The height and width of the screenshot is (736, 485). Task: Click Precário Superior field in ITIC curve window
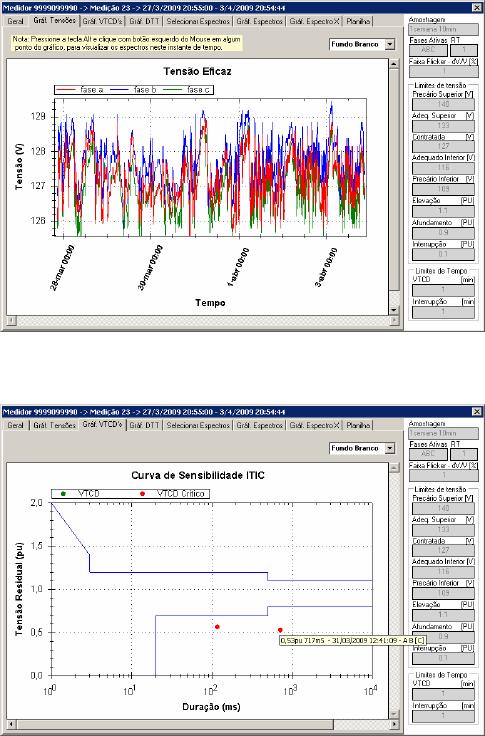tap(444, 508)
